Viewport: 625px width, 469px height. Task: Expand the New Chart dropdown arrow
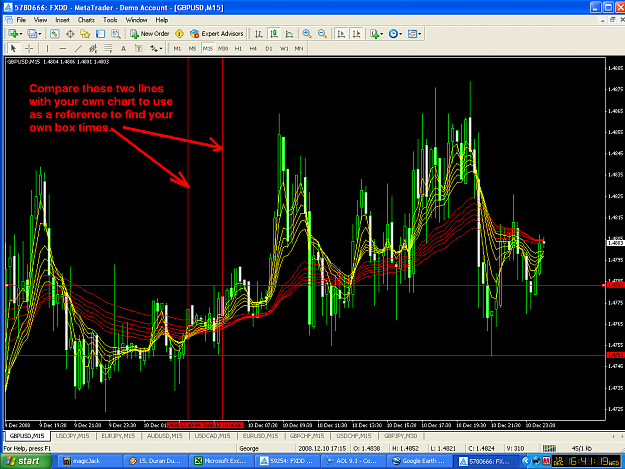(21, 34)
